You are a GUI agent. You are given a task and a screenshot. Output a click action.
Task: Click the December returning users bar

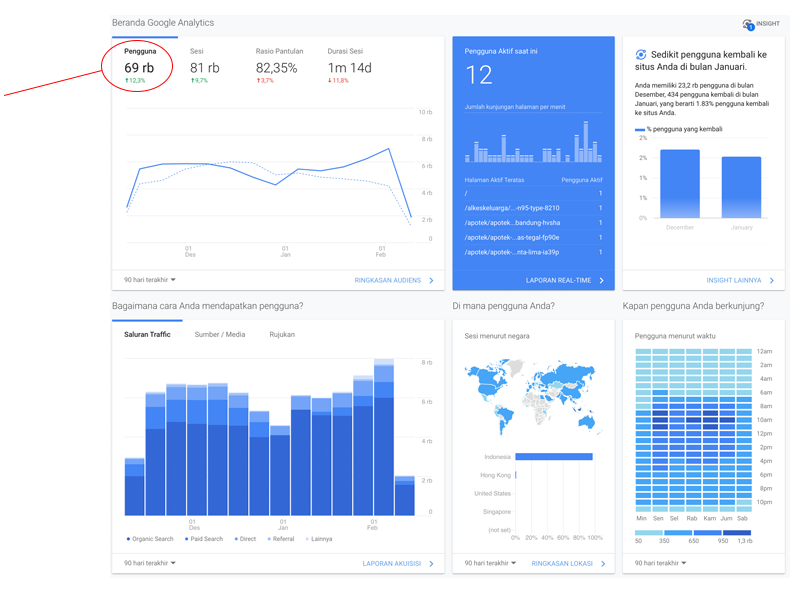680,184
